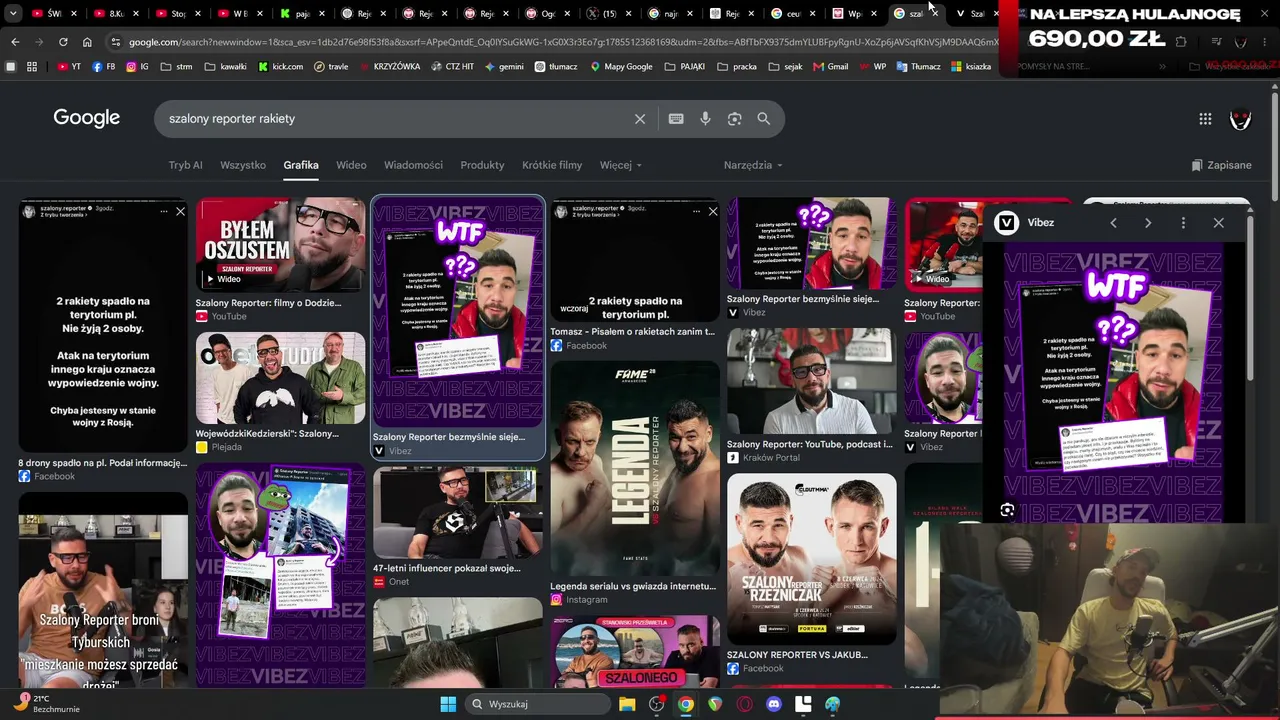Switch to the Krótkie filmy results tab
The image size is (1280, 720).
552,165
